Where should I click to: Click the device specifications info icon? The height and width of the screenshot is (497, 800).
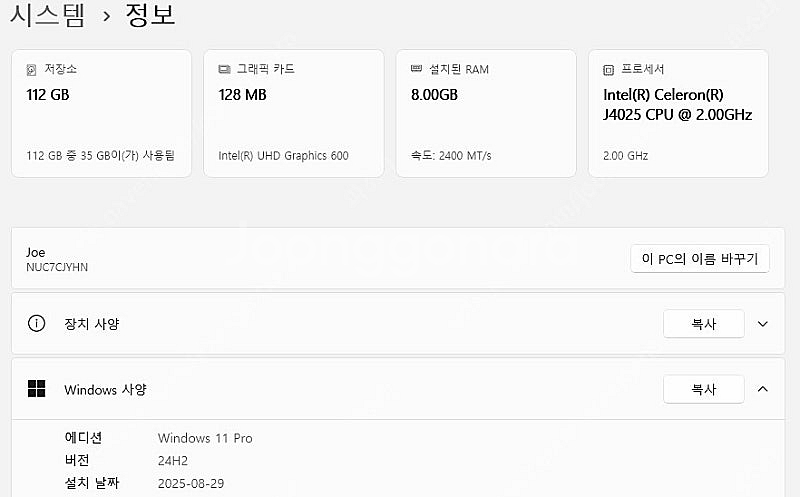pyautogui.click(x=37, y=324)
